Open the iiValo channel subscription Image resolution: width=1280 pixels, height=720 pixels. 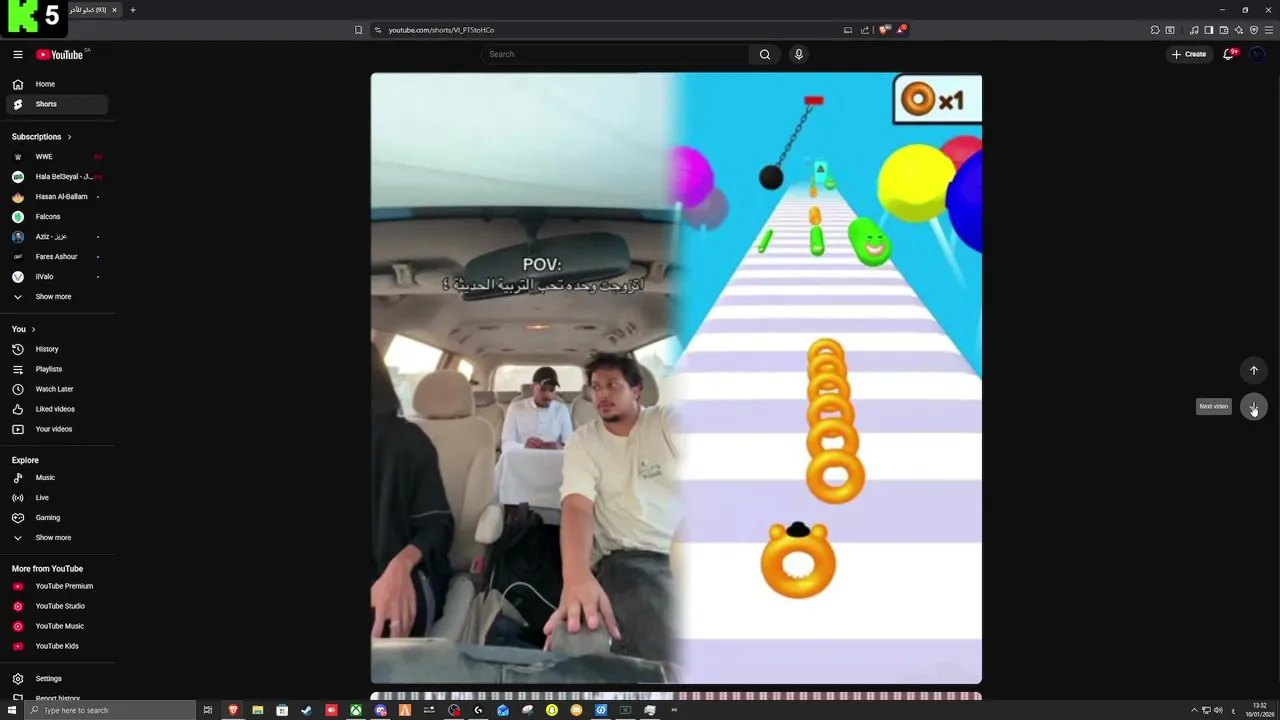pyautogui.click(x=57, y=276)
